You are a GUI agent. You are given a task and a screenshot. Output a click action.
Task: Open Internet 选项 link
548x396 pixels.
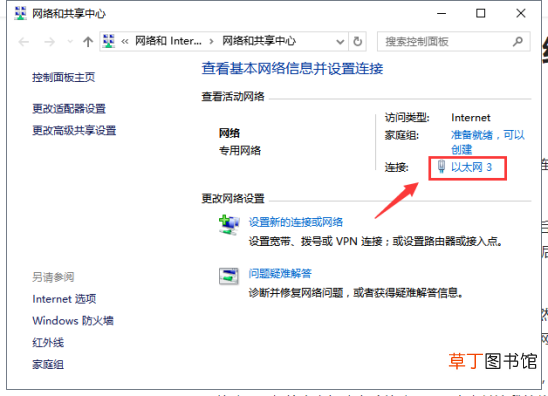coord(64,299)
